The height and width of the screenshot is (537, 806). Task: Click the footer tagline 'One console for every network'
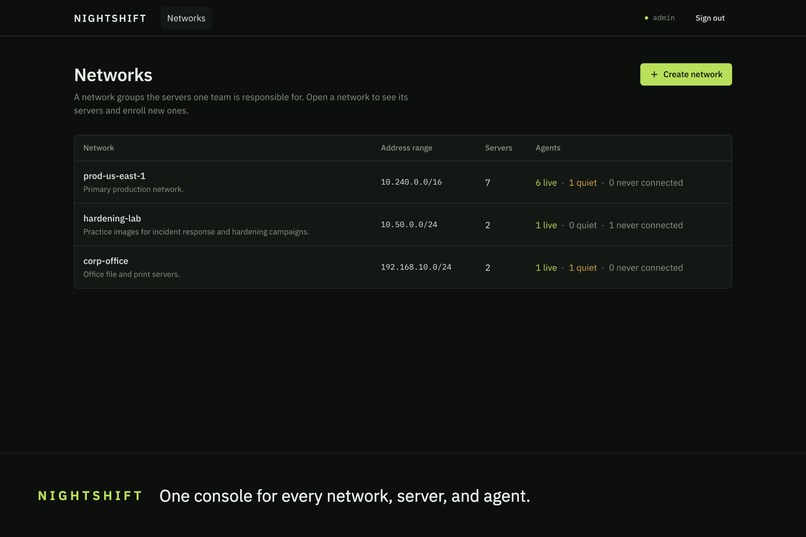(344, 496)
